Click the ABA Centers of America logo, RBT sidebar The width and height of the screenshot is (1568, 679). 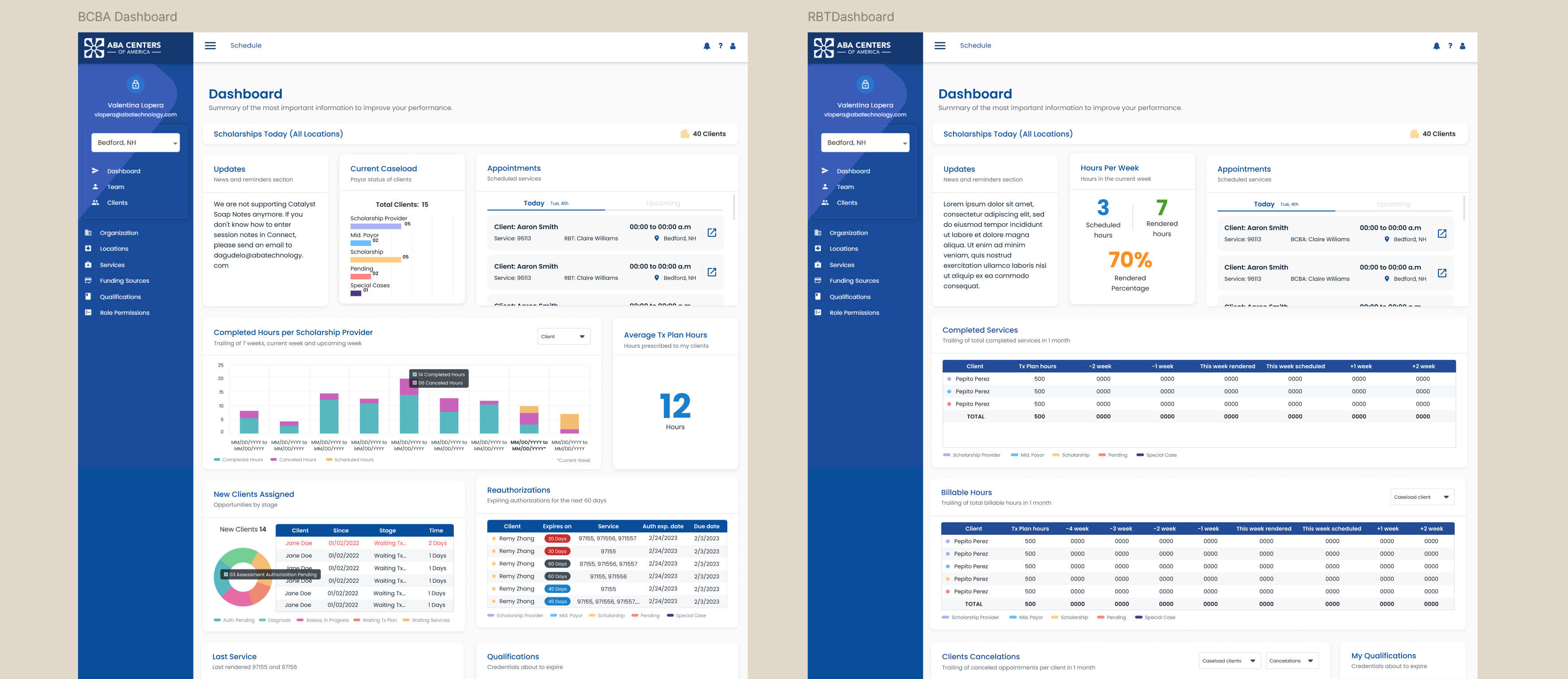pos(852,47)
